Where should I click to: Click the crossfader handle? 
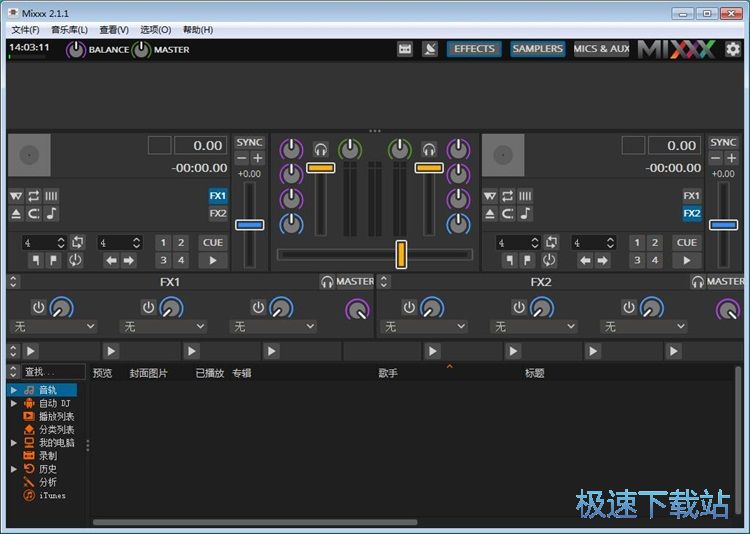(401, 254)
